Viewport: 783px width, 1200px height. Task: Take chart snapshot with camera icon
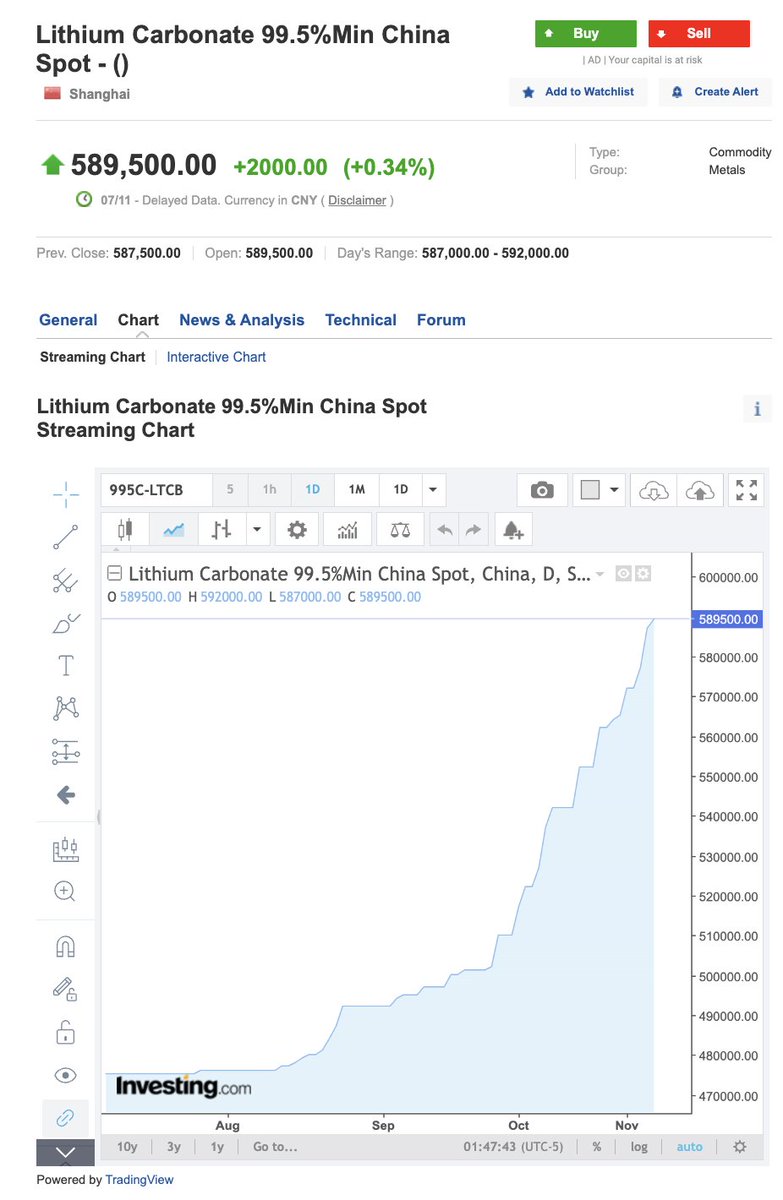pos(542,490)
